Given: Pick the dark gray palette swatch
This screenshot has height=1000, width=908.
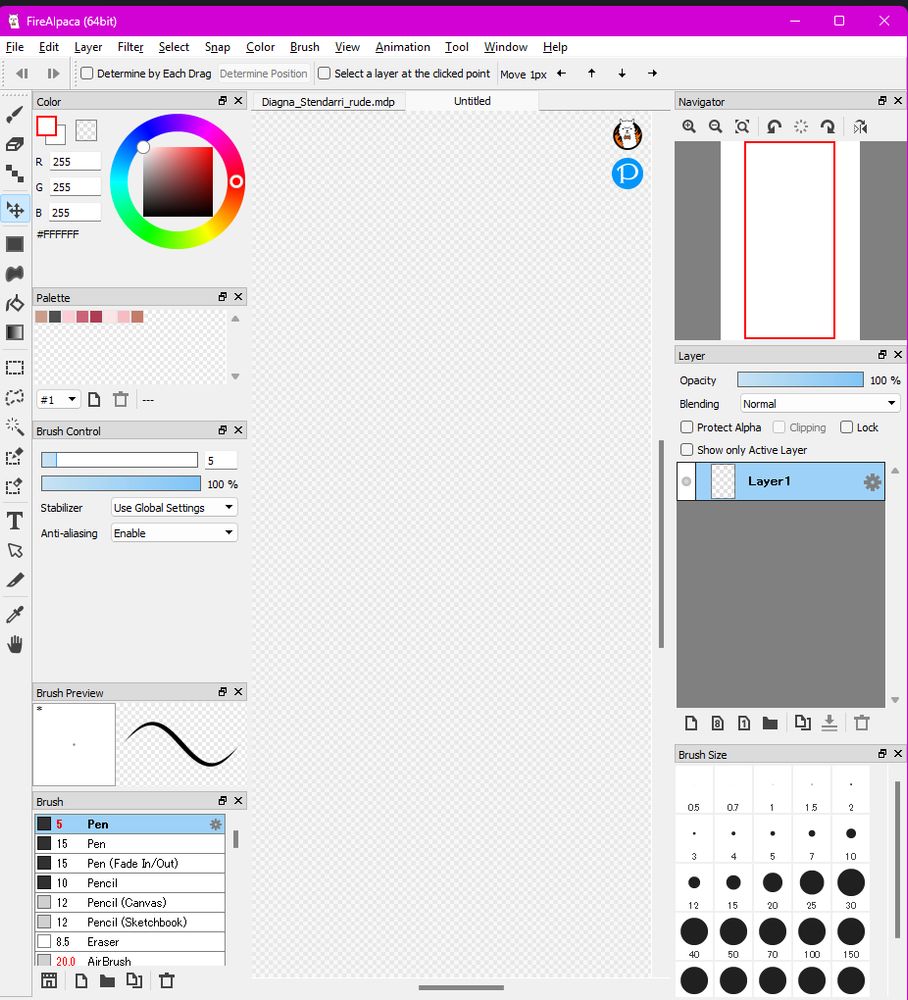Looking at the screenshot, I should click(55, 317).
